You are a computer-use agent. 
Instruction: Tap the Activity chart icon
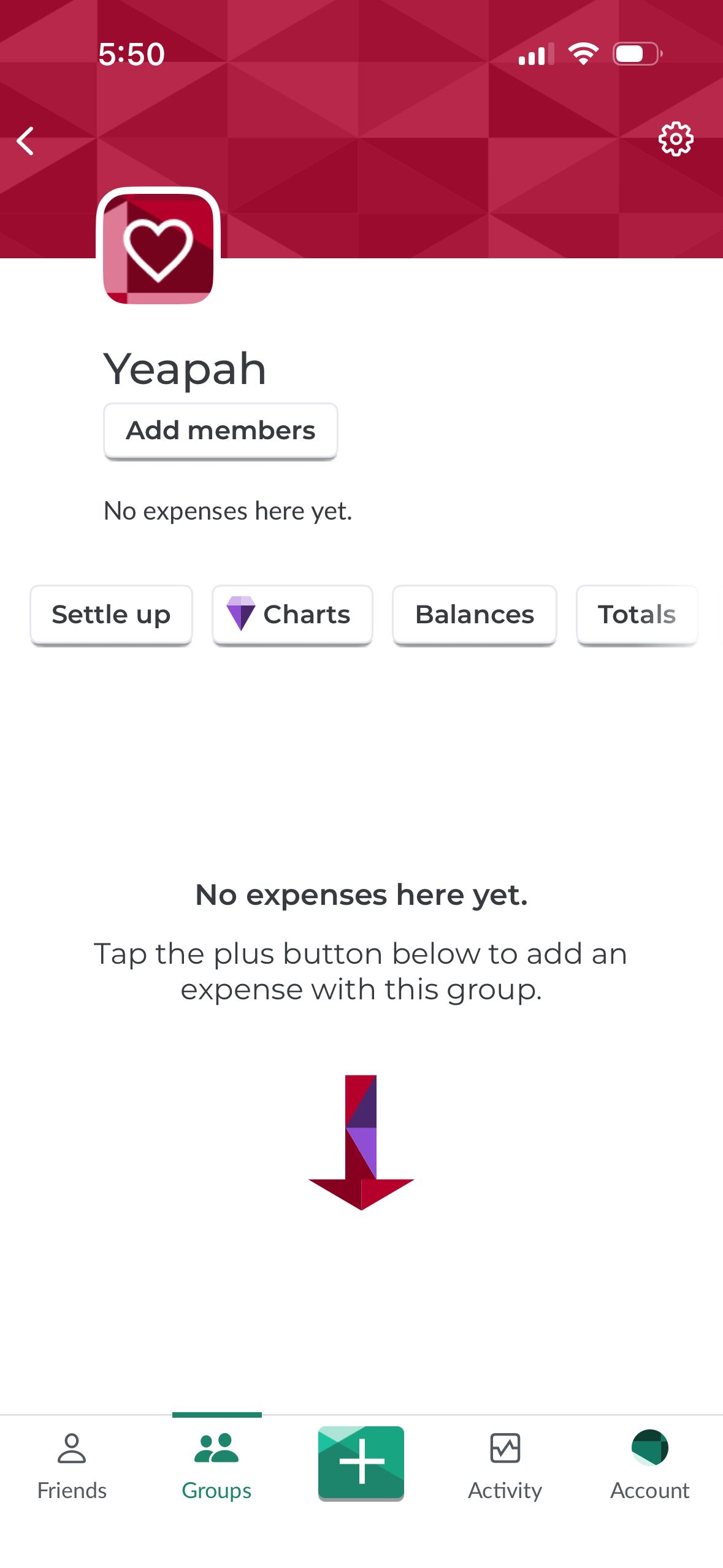[x=505, y=1448]
